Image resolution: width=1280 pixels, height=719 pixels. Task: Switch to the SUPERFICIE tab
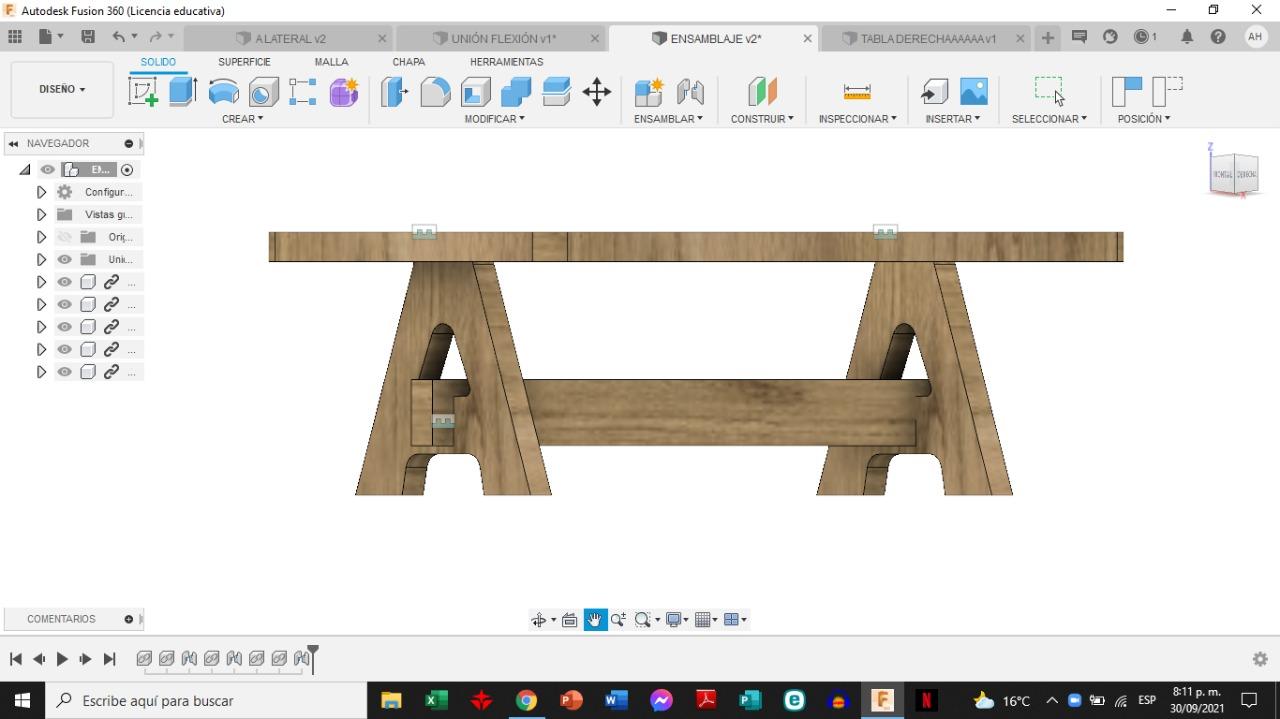pos(244,62)
